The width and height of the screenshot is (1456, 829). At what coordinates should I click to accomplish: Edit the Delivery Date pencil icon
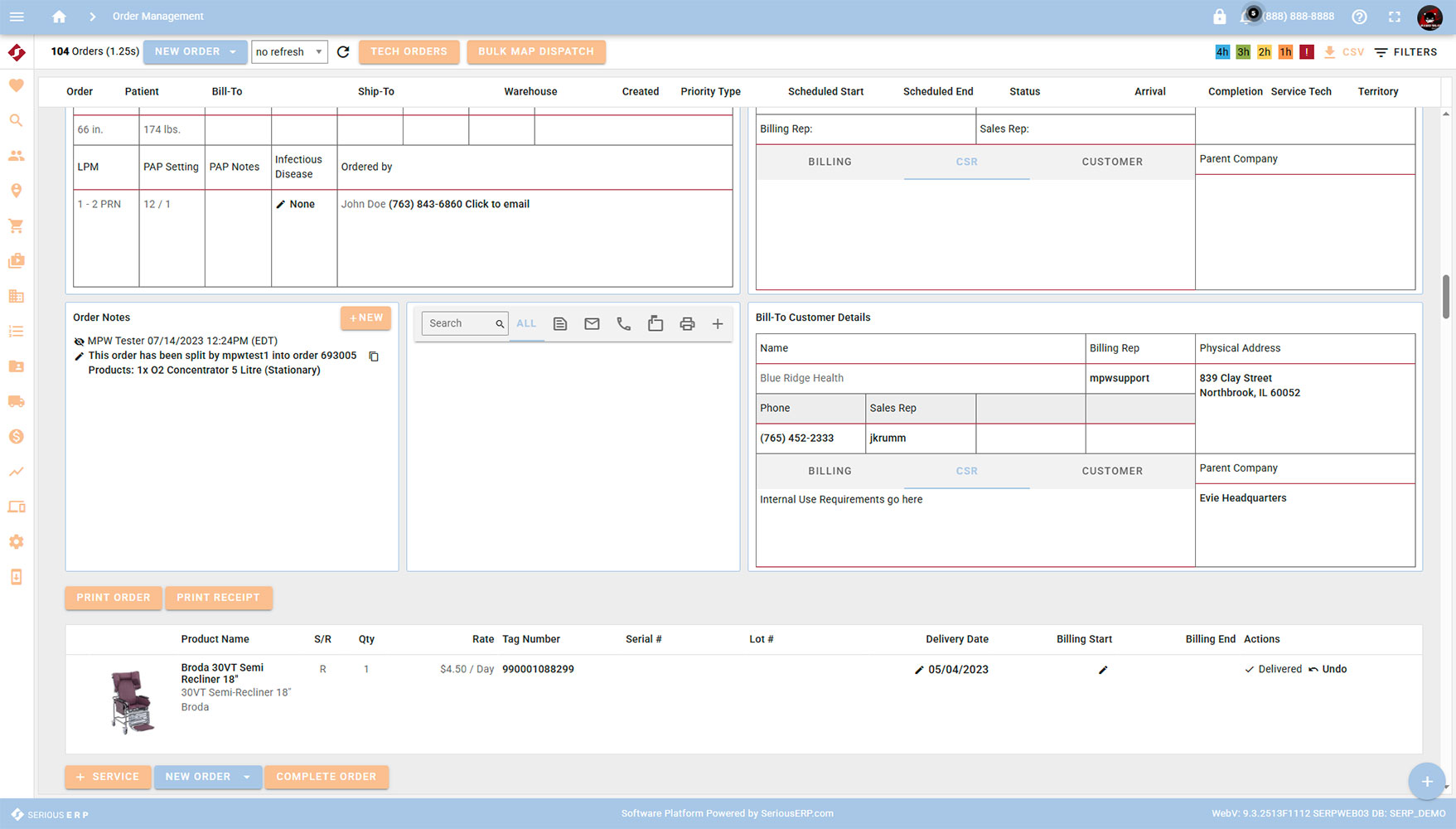coord(919,670)
